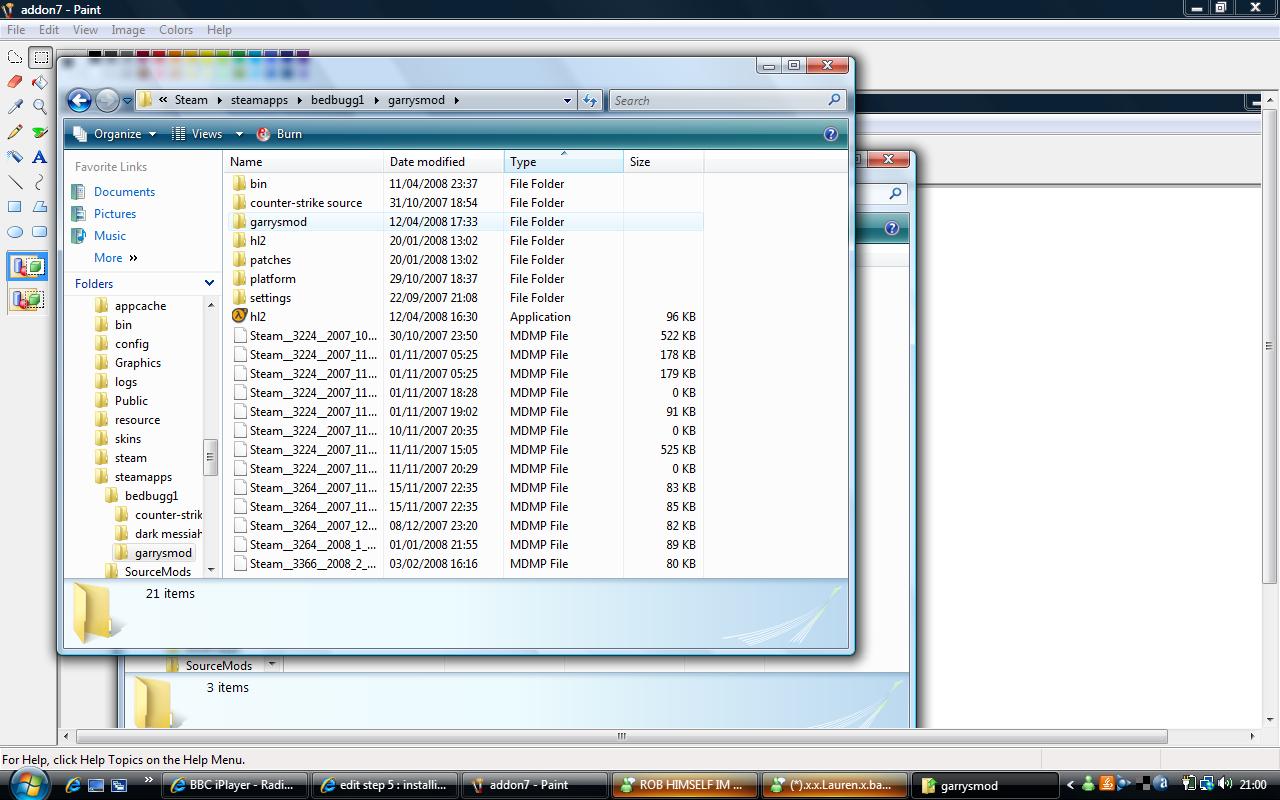Open the address bar history dropdown
The height and width of the screenshot is (800, 1280).
[x=567, y=100]
